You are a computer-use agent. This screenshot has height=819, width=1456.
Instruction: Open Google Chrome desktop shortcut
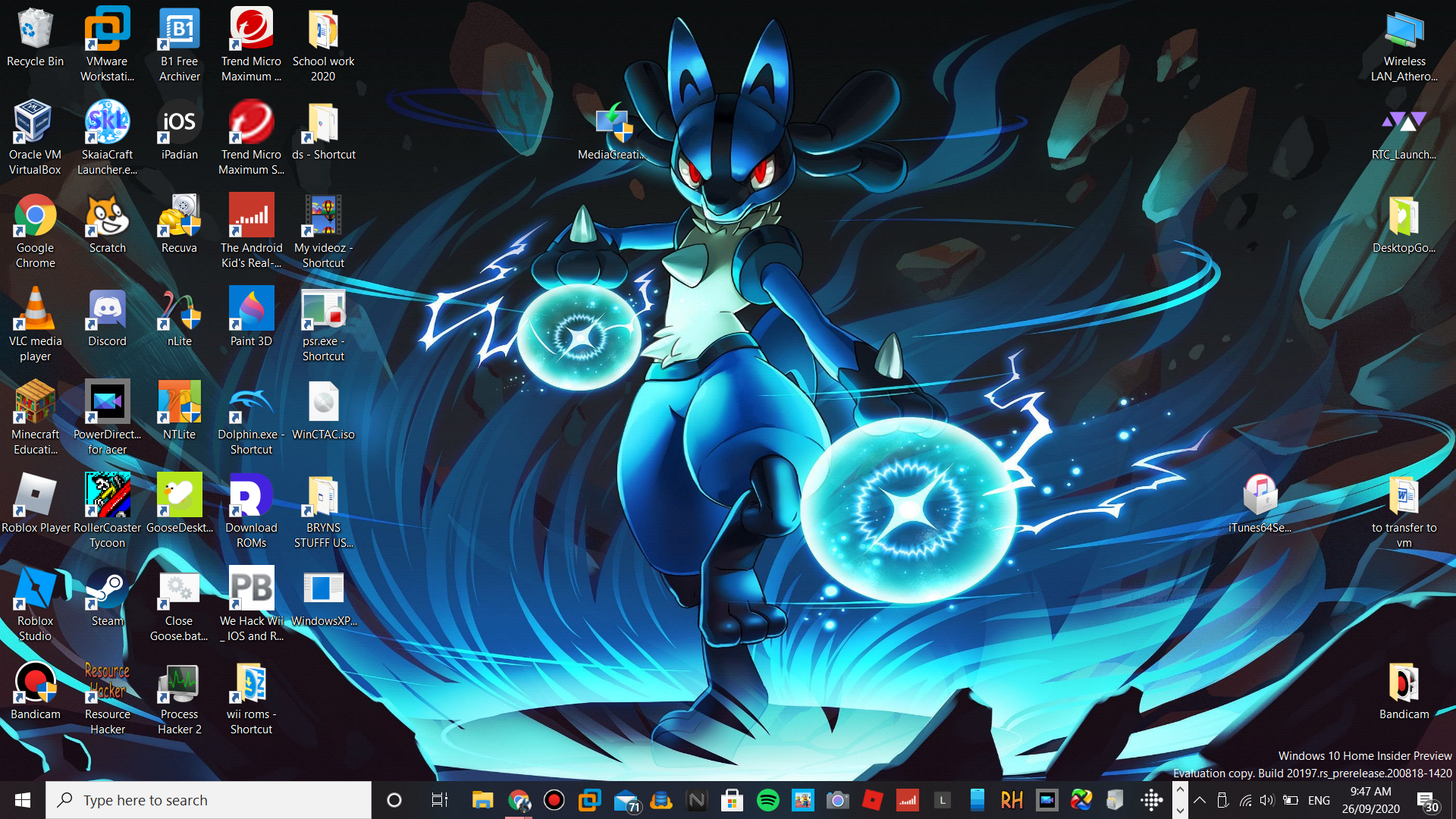click(x=35, y=231)
